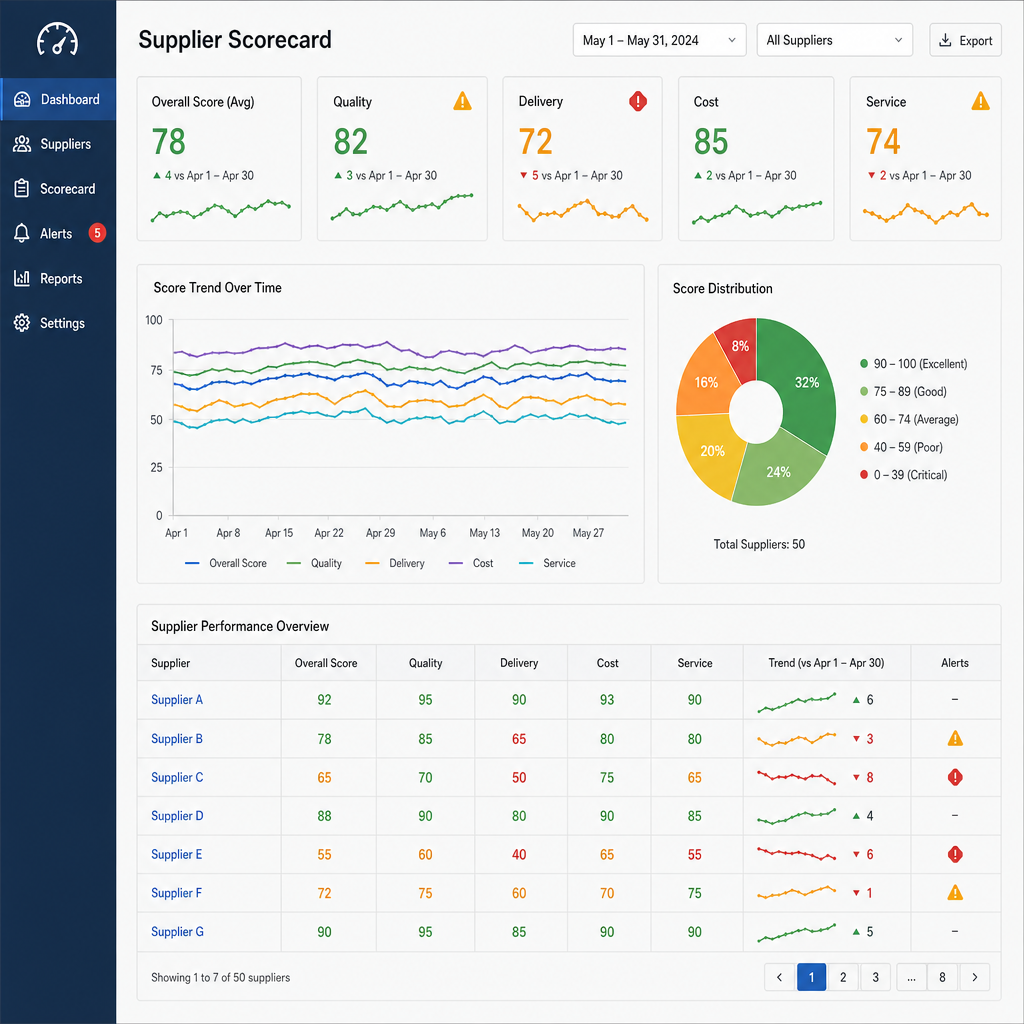Click the Delivery score card value 72
The height and width of the screenshot is (1024, 1024).
pos(536,142)
